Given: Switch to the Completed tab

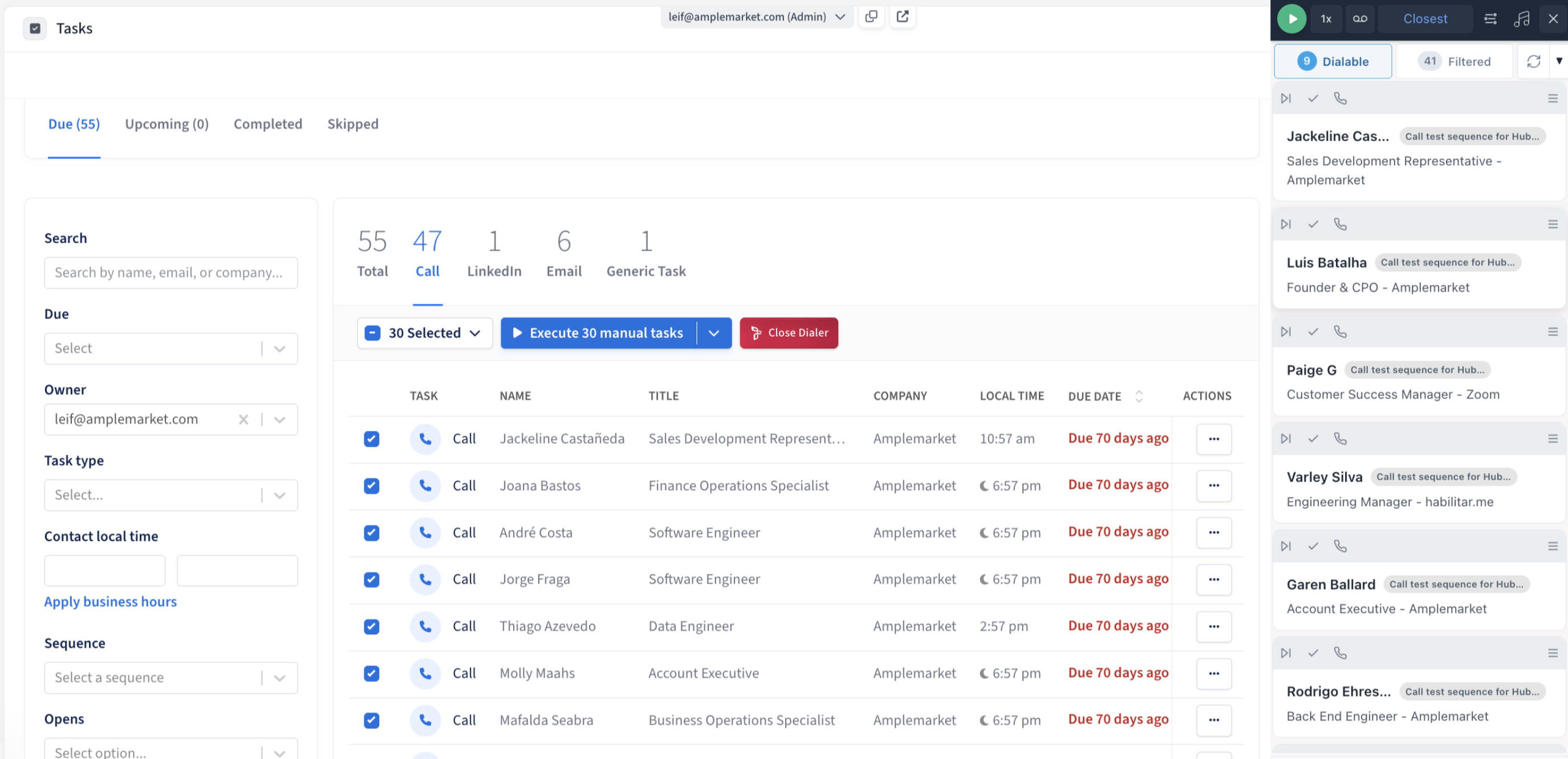Looking at the screenshot, I should [x=268, y=124].
